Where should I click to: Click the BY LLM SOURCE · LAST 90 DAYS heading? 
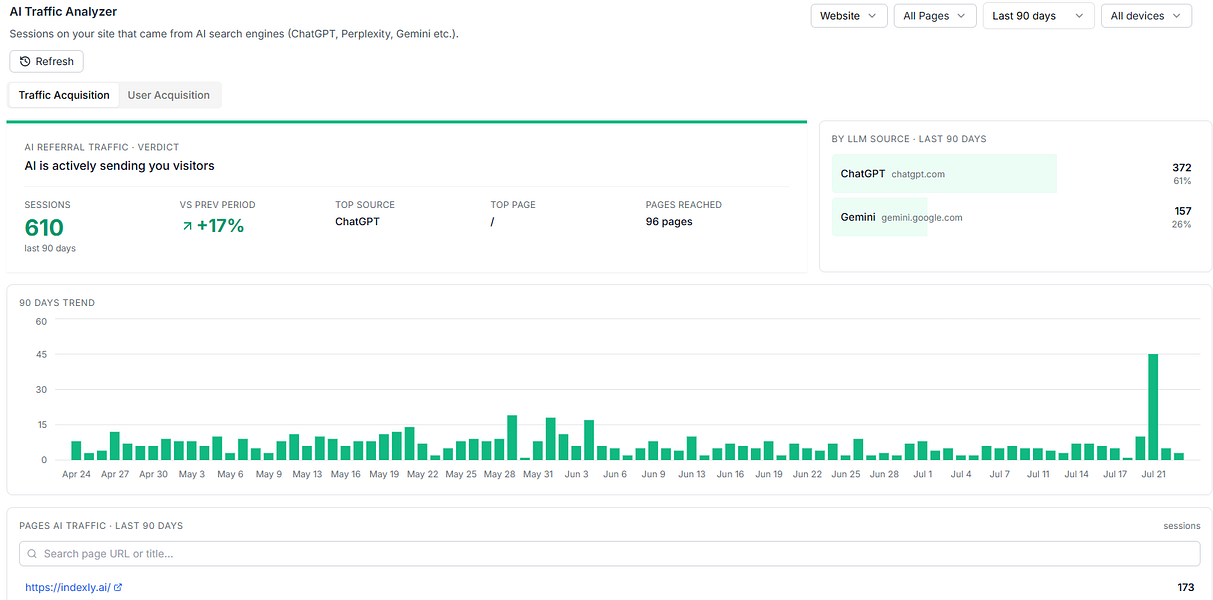[x=909, y=139]
